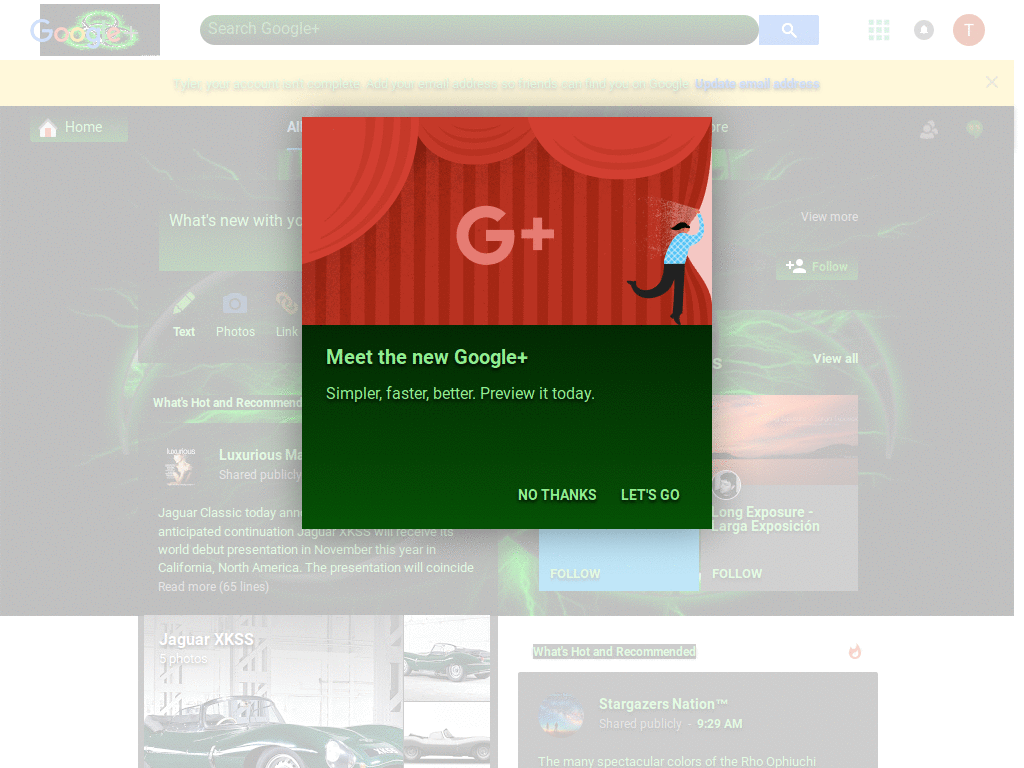Click Stargazers Nation™ name
Viewport: 1024px width, 768px height.
click(x=663, y=704)
